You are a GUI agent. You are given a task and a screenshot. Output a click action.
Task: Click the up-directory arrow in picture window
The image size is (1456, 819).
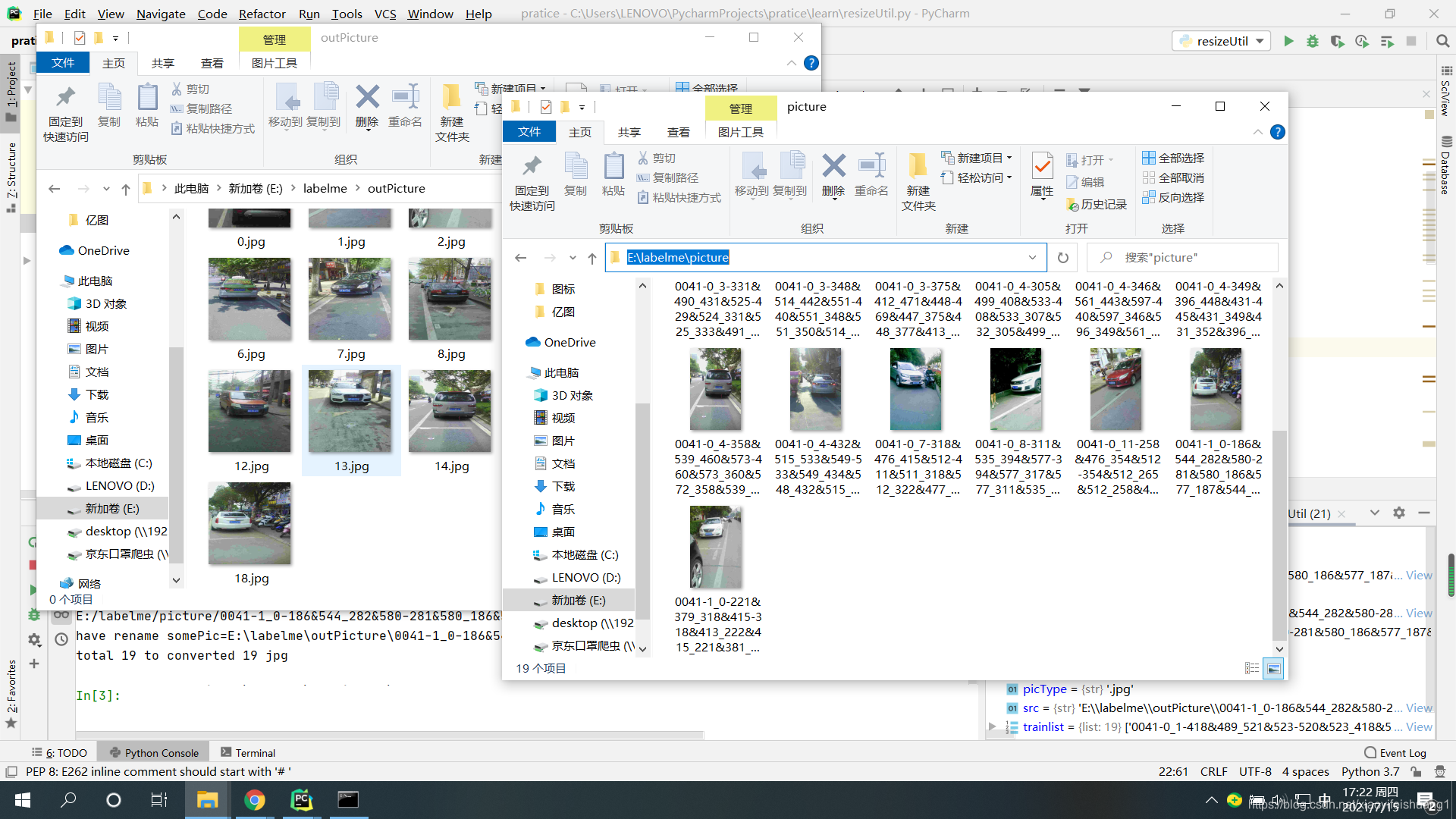[592, 258]
